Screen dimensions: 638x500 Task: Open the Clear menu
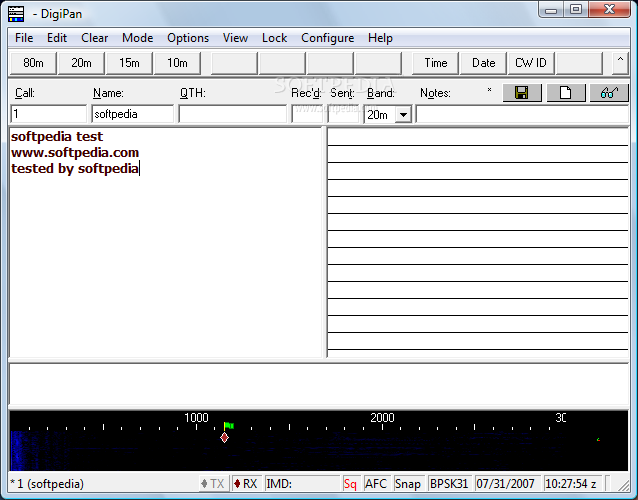coord(94,38)
